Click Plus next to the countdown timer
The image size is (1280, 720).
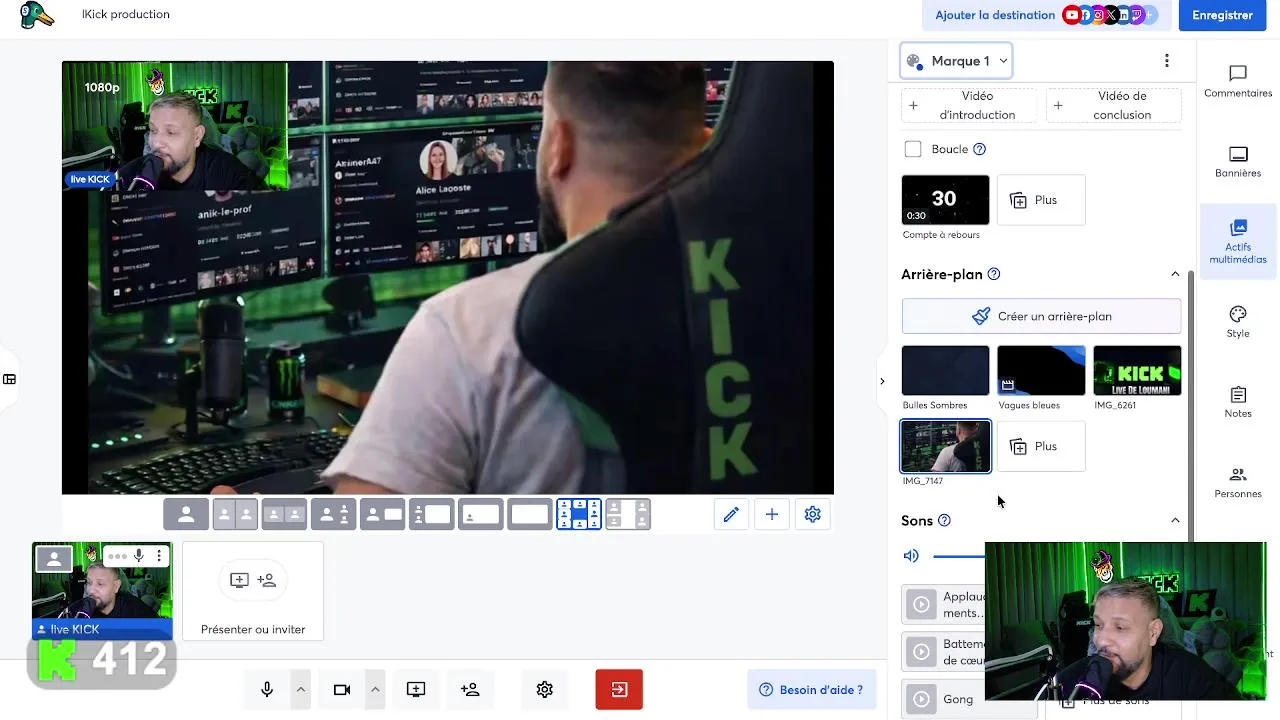(1041, 200)
